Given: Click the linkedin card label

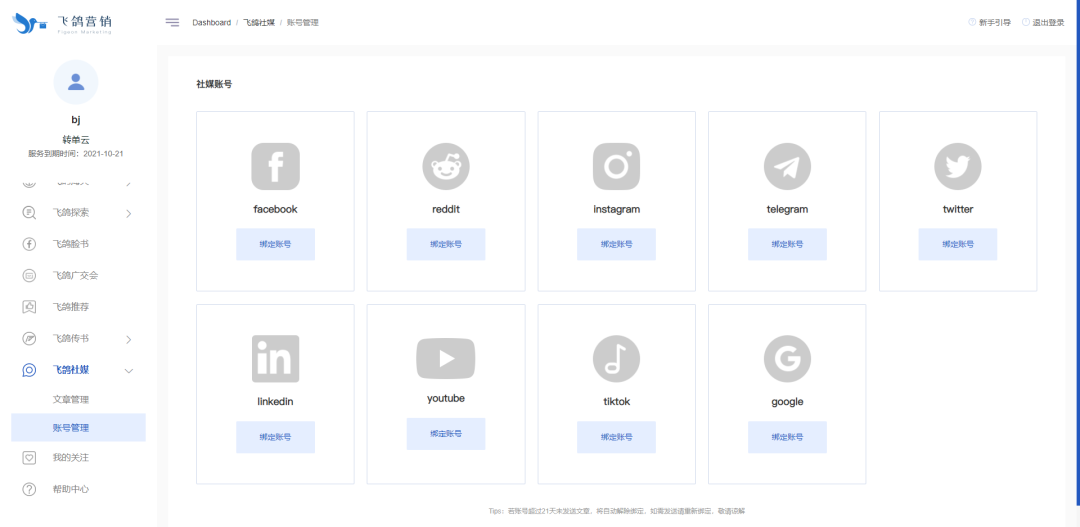Looking at the screenshot, I should tap(276, 402).
